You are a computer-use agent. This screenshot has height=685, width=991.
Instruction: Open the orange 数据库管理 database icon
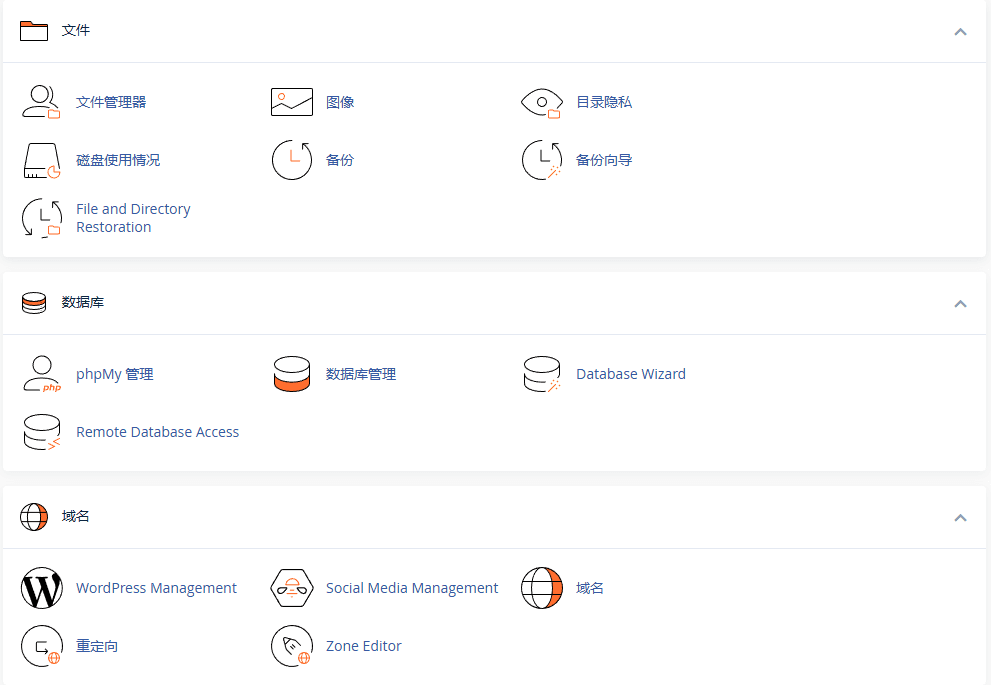click(292, 374)
